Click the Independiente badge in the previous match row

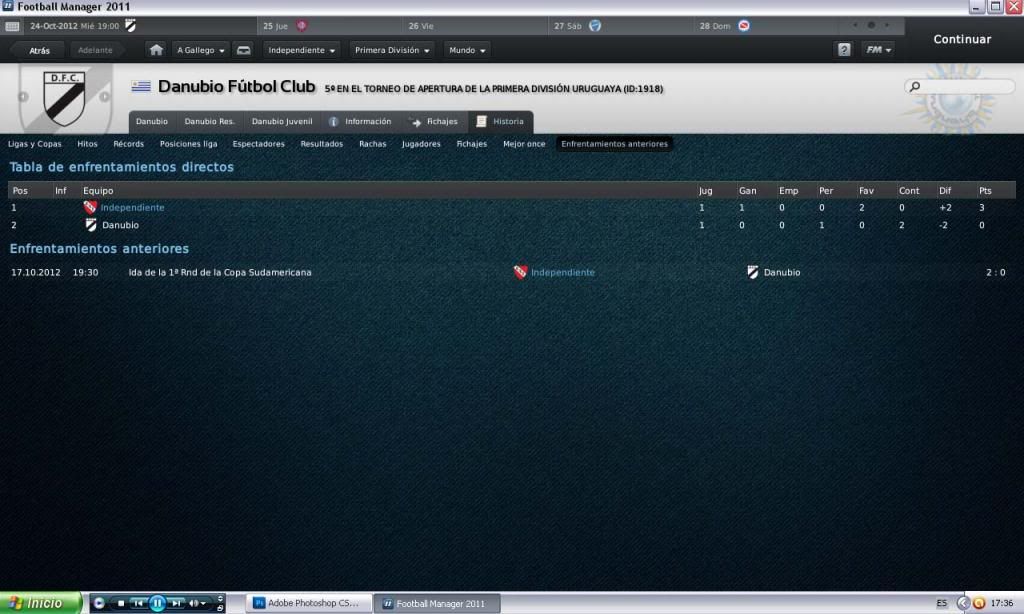[x=520, y=272]
